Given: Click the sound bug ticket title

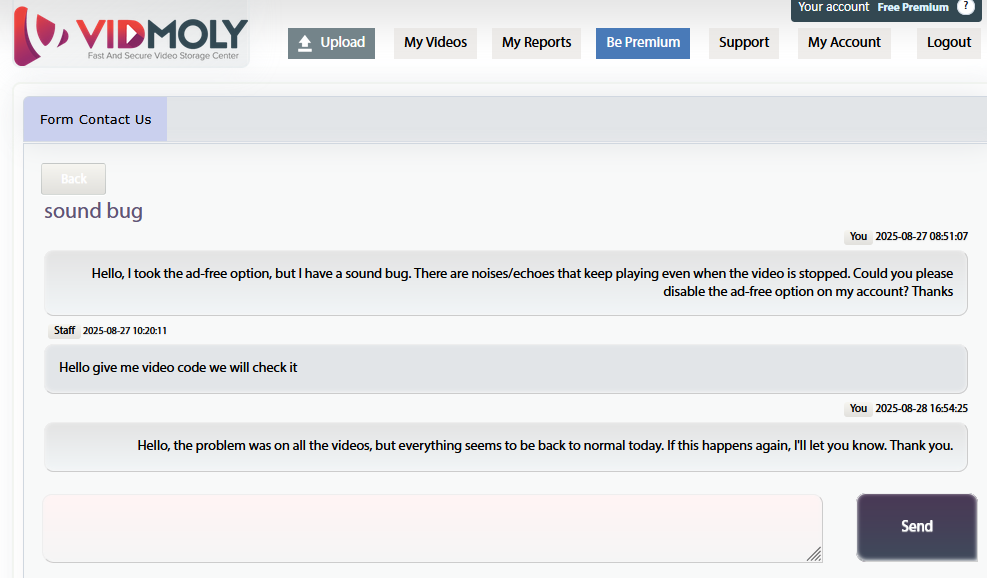Looking at the screenshot, I should (93, 211).
